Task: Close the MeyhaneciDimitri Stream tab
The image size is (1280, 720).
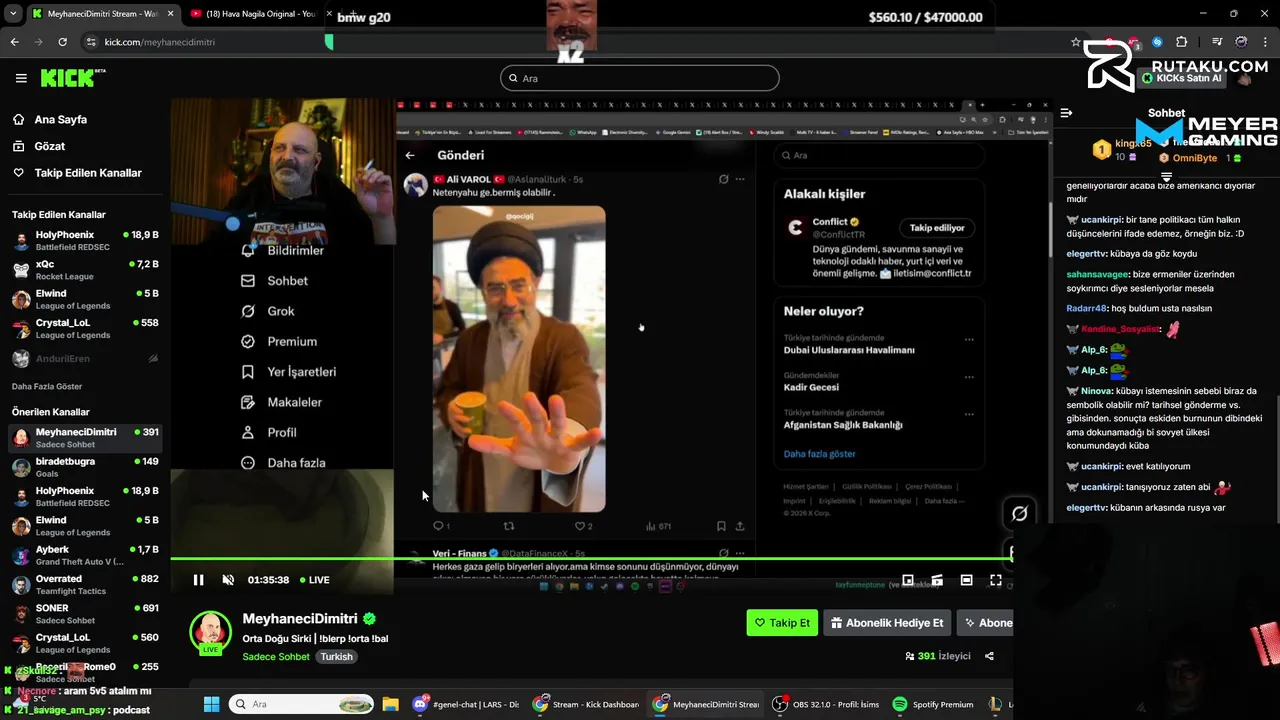Action: 170,14
